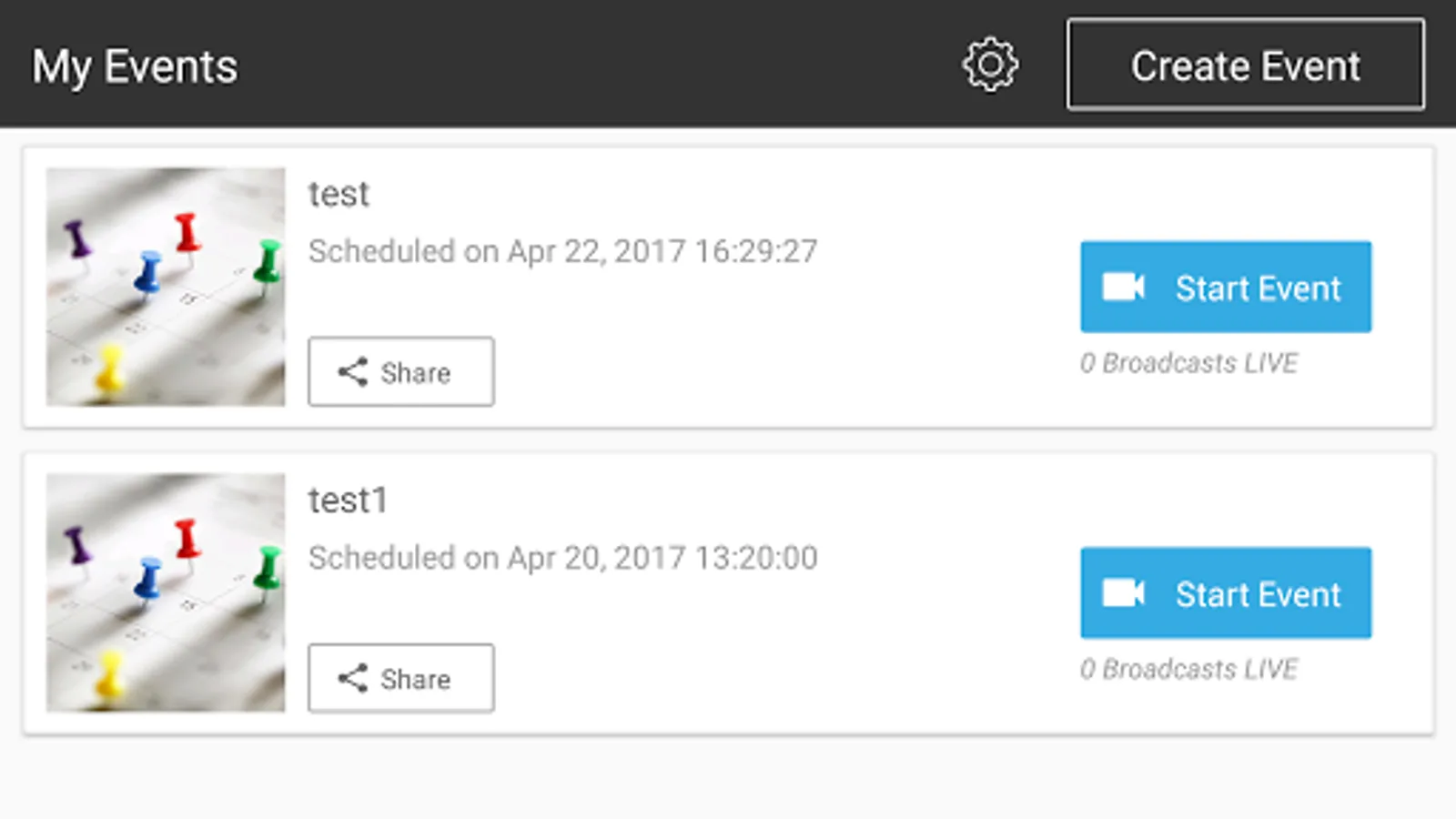1456x819 pixels.
Task: Click "0 Broadcasts LIVE" under the test event
Action: pos(1188,363)
